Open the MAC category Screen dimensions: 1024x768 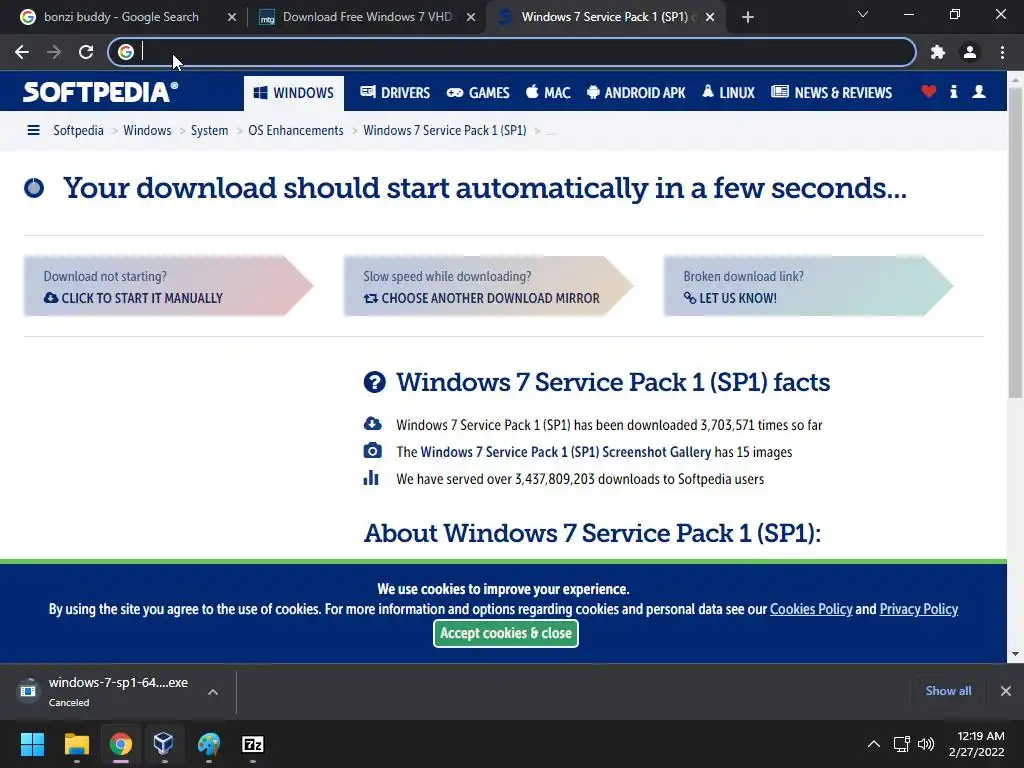[549, 93]
